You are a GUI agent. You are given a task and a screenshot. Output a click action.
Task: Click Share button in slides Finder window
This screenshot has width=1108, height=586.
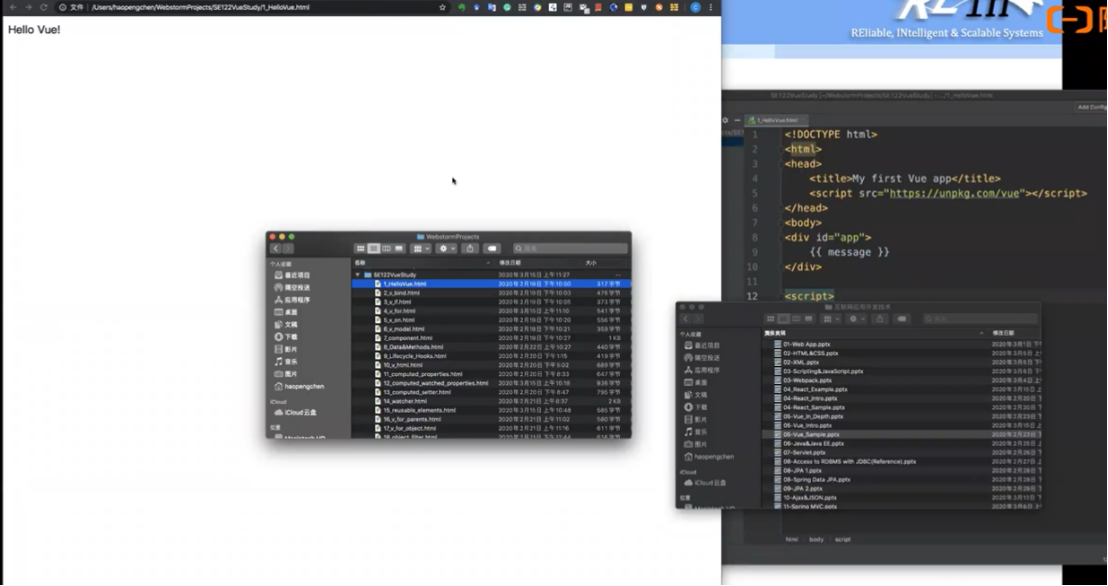[x=880, y=319]
